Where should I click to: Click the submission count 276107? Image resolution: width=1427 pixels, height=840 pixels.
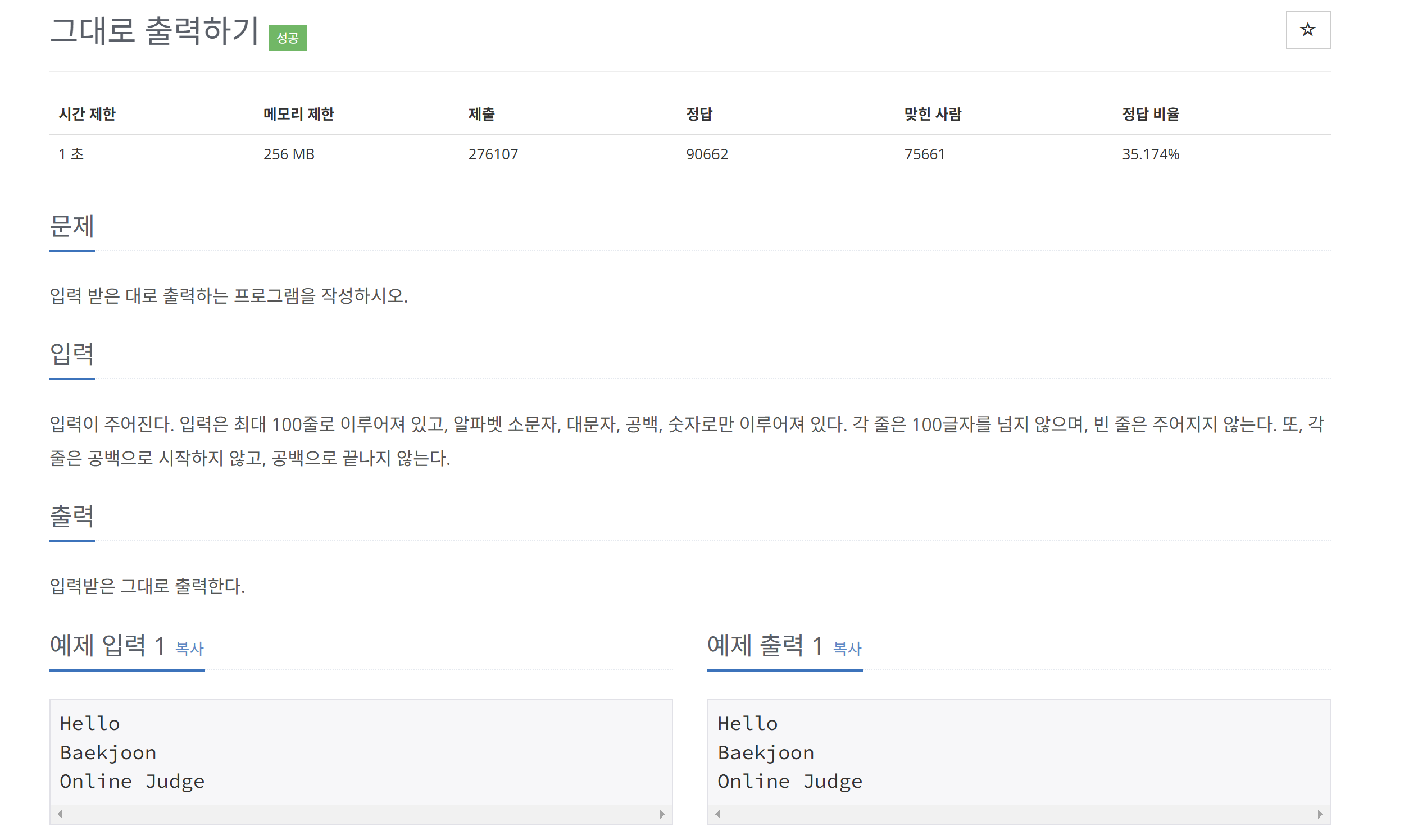pyautogui.click(x=493, y=154)
